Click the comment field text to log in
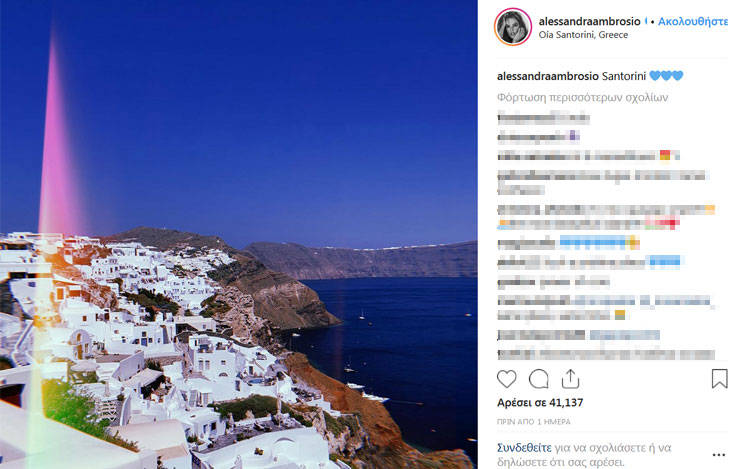735x469 pixels. (x=584, y=455)
